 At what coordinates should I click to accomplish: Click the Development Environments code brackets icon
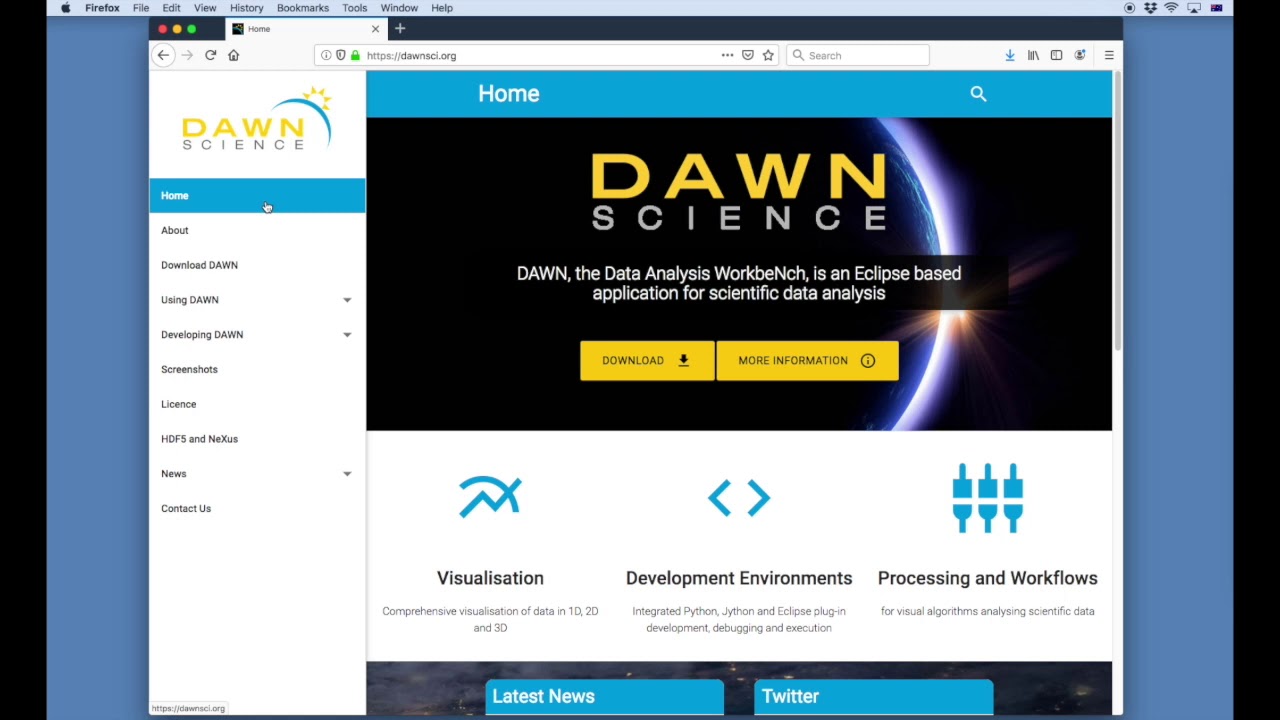click(739, 497)
